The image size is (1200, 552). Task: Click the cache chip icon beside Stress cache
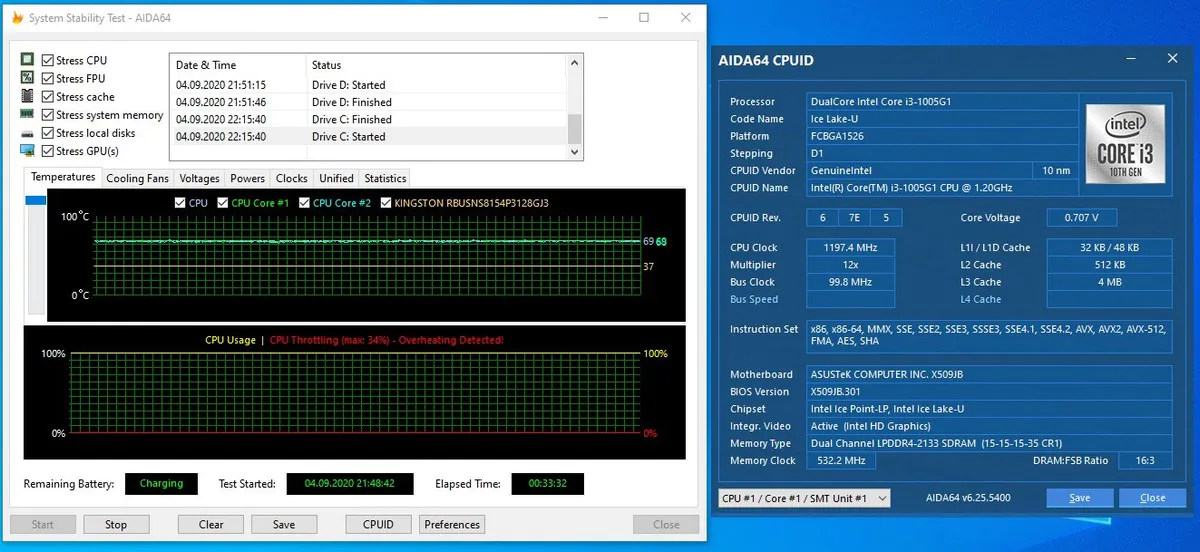(x=28, y=97)
